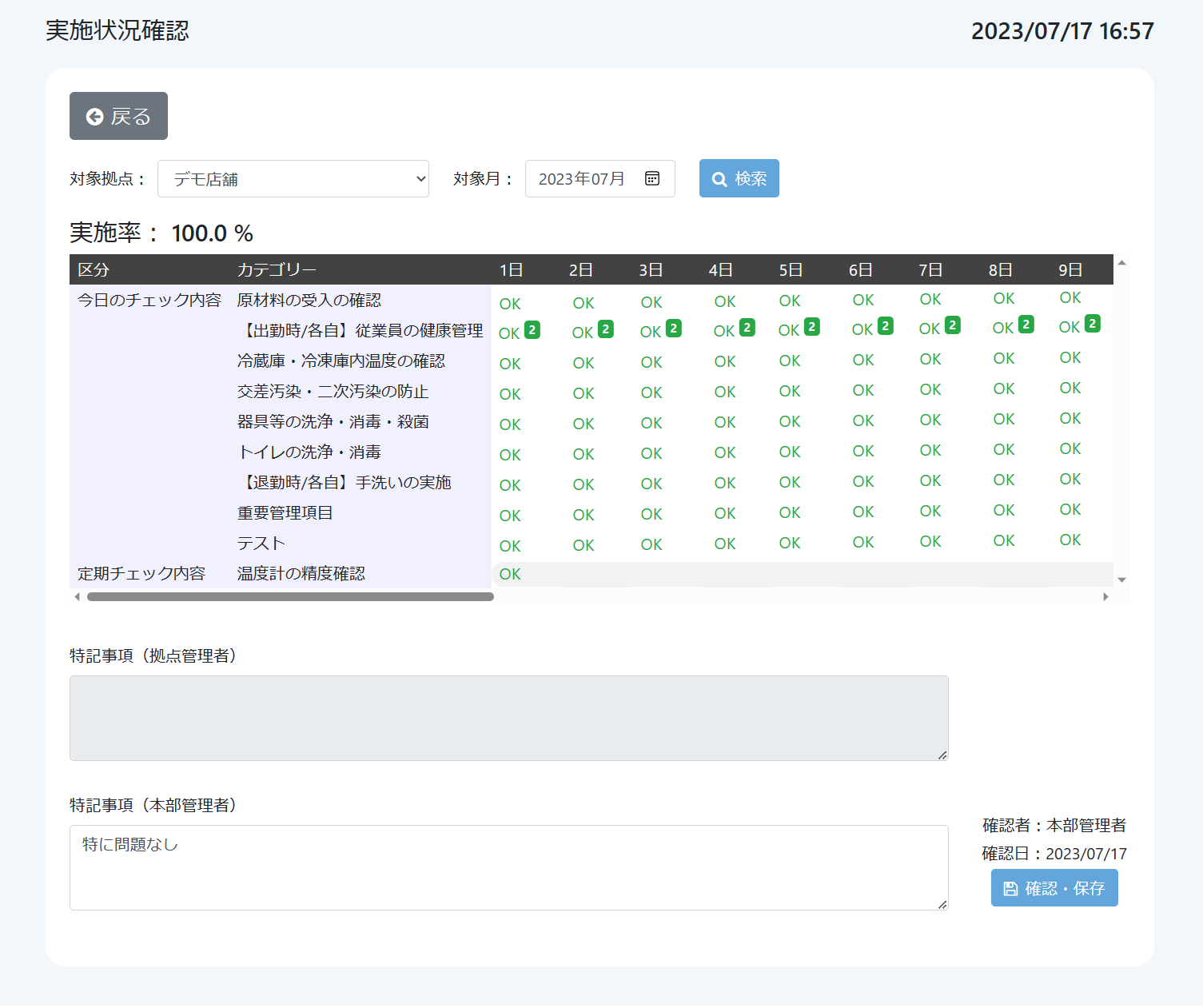
Task: Click OK for 器具等の洗浄・消毒・殺菌 on 7日
Action: click(x=930, y=420)
